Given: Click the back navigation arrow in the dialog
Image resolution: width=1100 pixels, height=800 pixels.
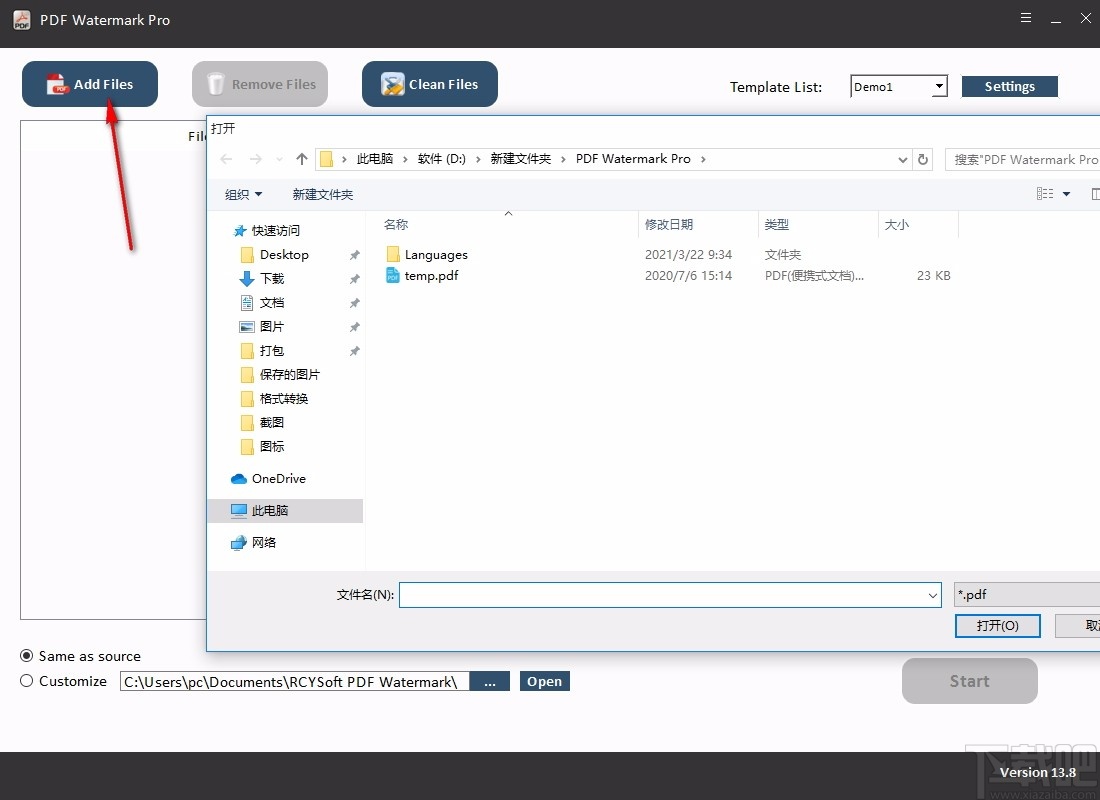Looking at the screenshot, I should 226,159.
